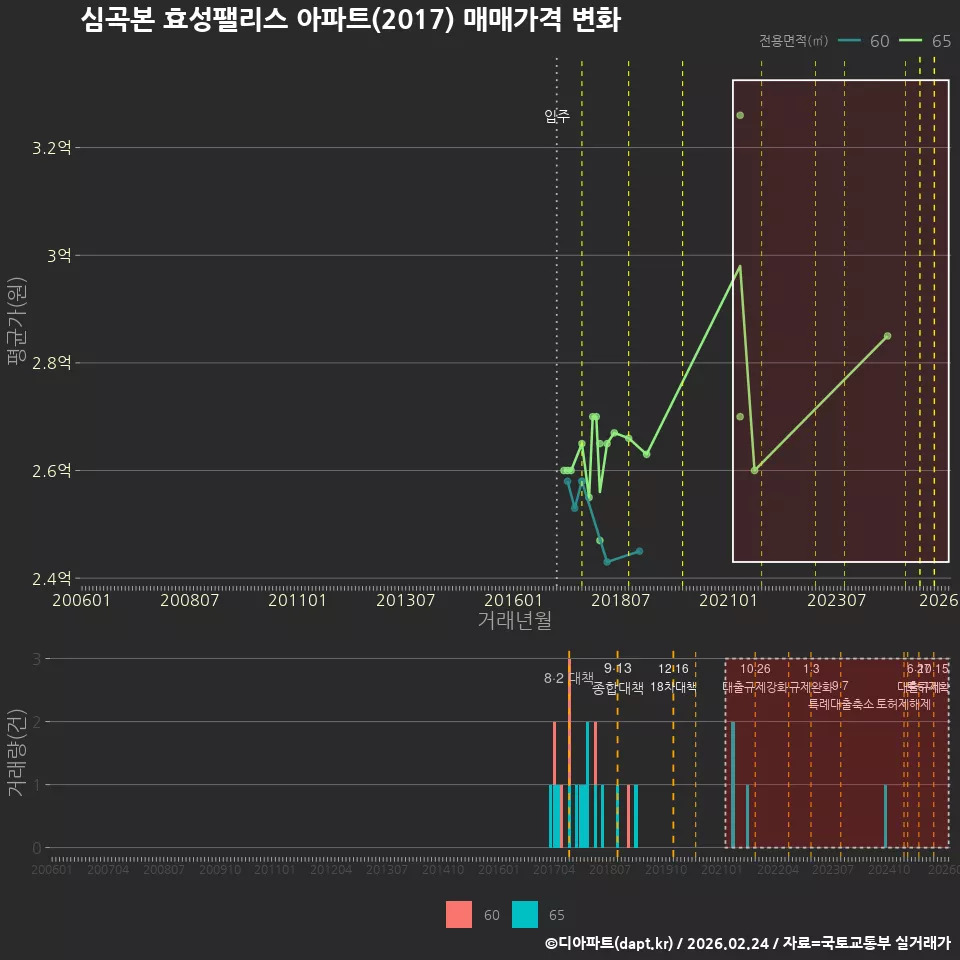Click '201410' on the volume chart x-axis
The image size is (960, 960).
443,869
